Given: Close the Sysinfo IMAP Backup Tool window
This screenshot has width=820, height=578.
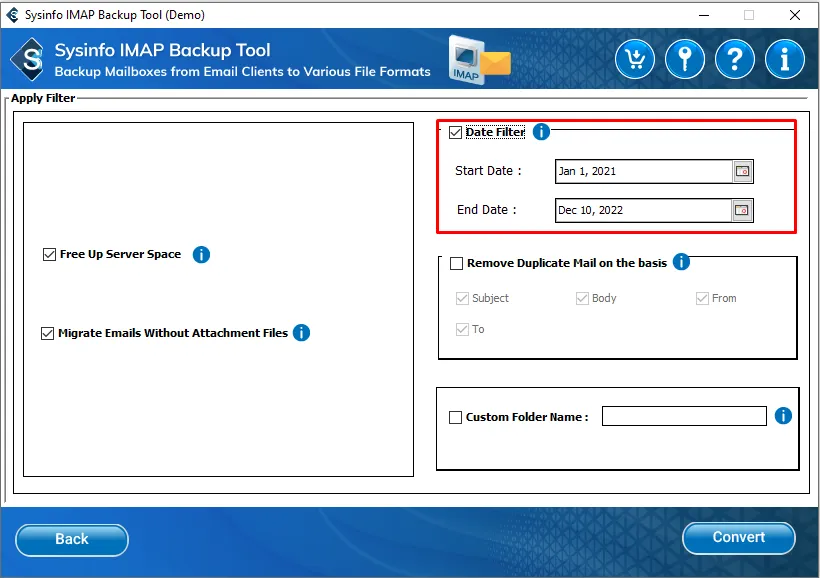Looking at the screenshot, I should pyautogui.click(x=795, y=15).
